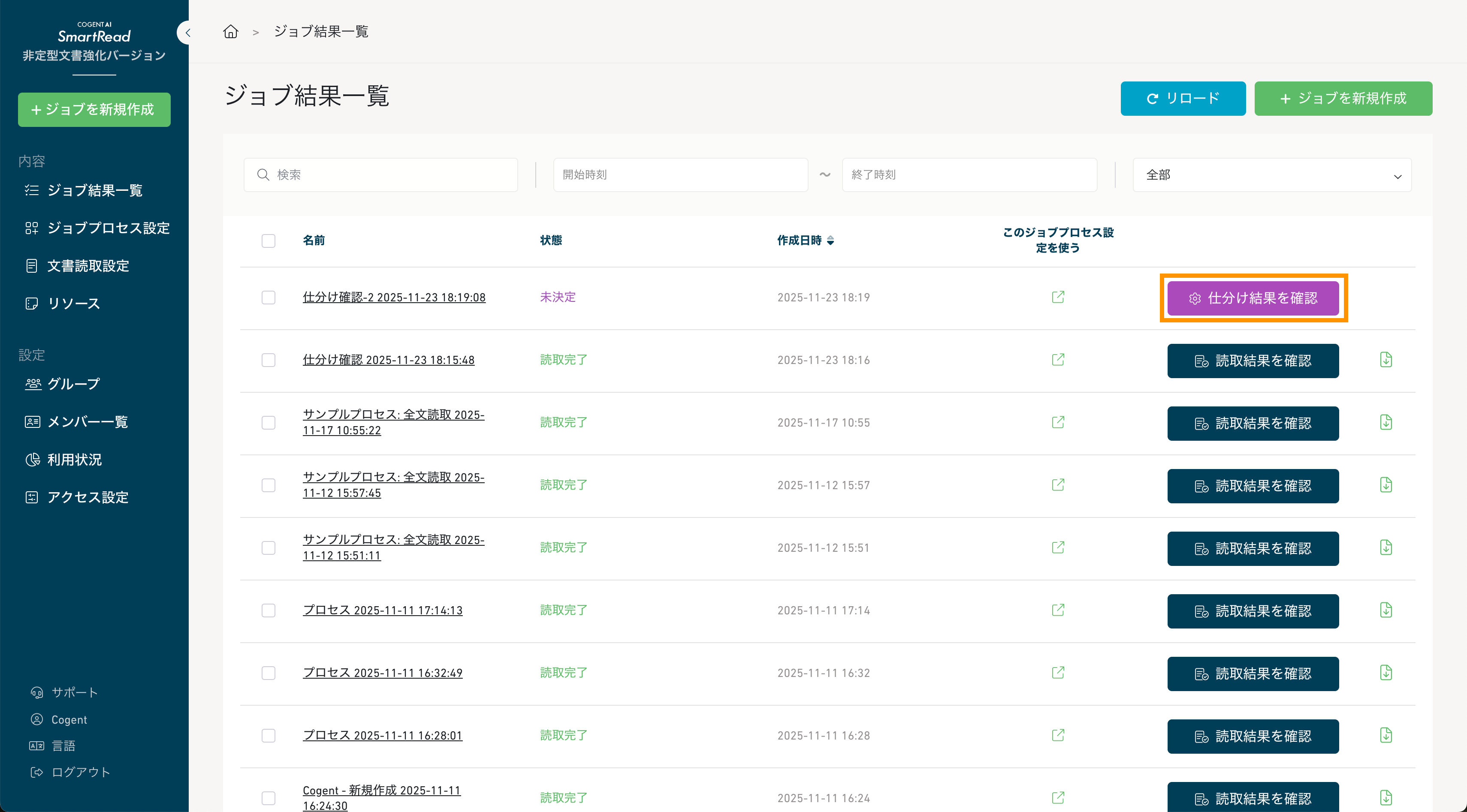Click into the 開始時刻 date field

pos(680,174)
